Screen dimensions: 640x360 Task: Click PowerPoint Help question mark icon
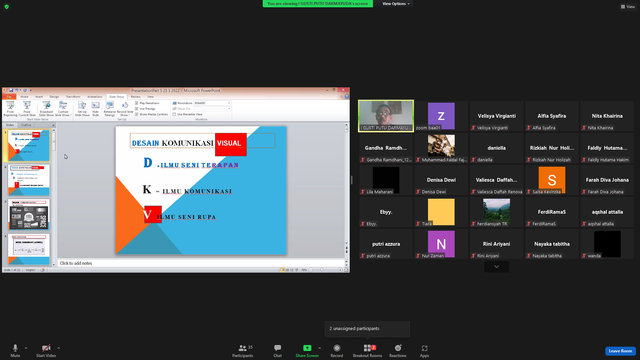click(x=347, y=97)
